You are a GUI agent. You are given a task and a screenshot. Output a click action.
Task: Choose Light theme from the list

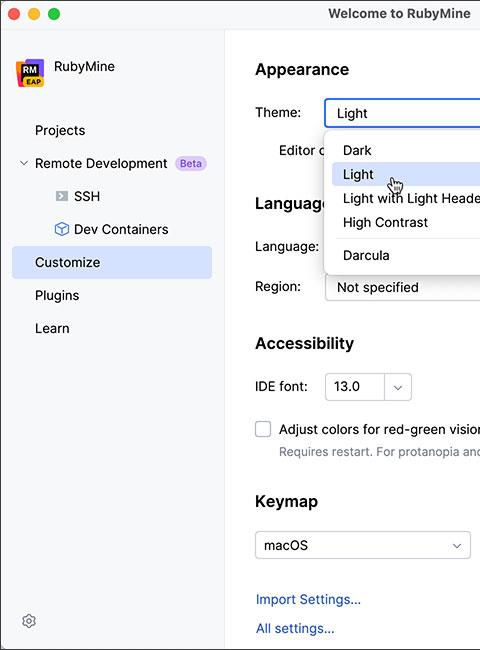pyautogui.click(x=406, y=174)
